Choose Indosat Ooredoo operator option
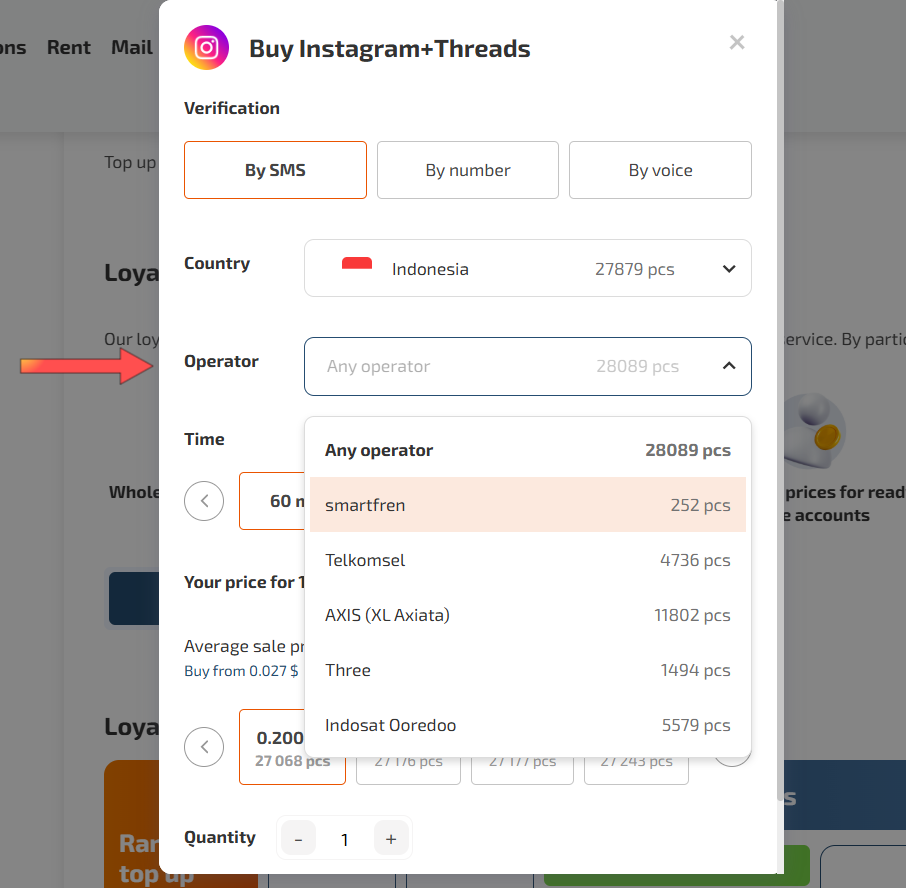Viewport: 906px width, 888px height. point(528,724)
